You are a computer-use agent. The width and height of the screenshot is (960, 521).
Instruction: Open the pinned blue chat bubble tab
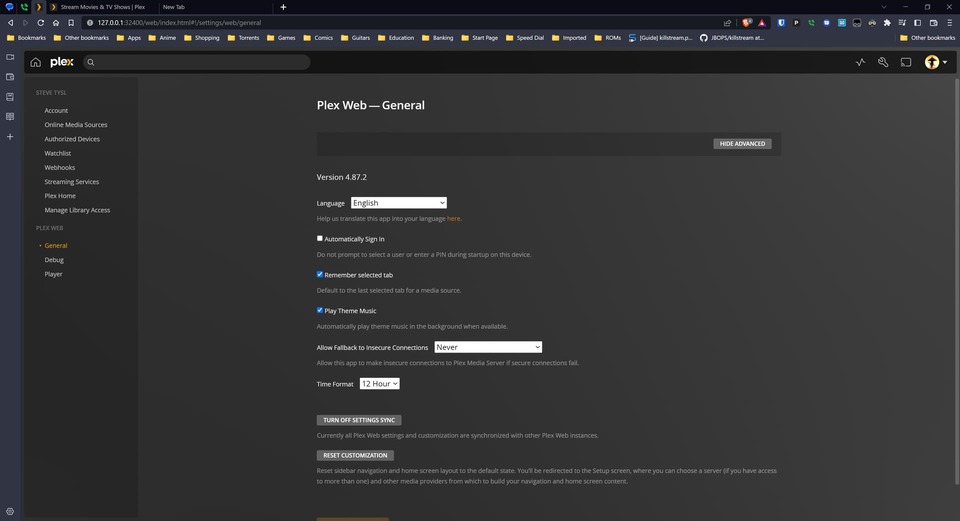click(x=9, y=7)
